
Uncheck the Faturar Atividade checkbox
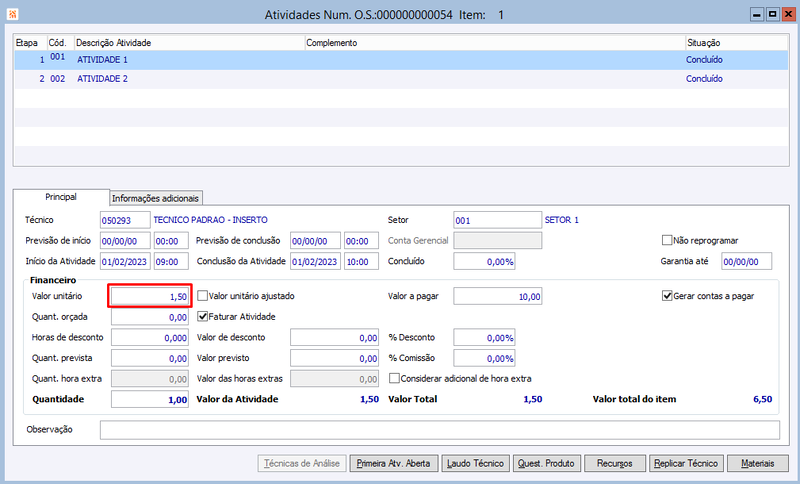pos(203,317)
